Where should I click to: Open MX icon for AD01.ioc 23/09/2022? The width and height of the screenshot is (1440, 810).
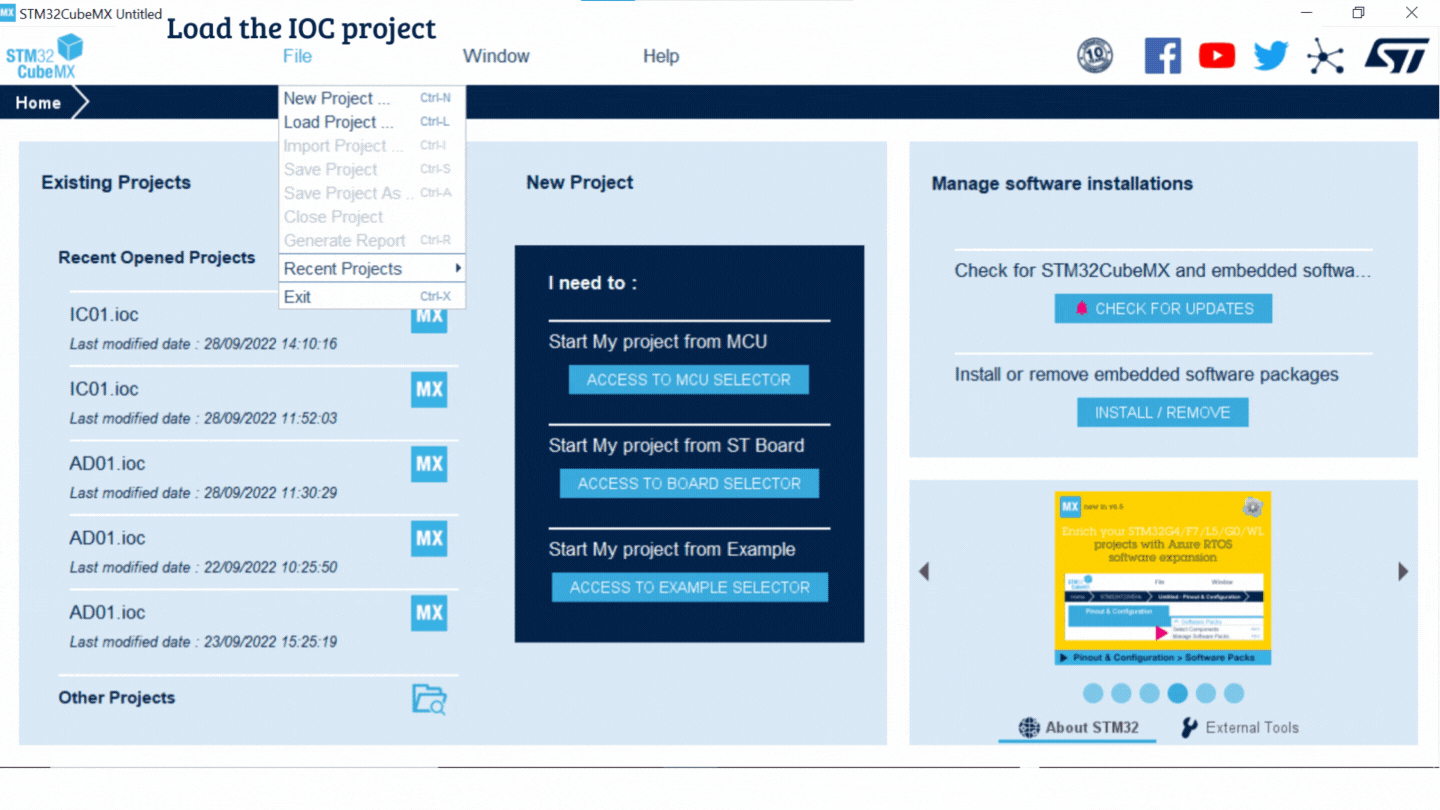[429, 613]
